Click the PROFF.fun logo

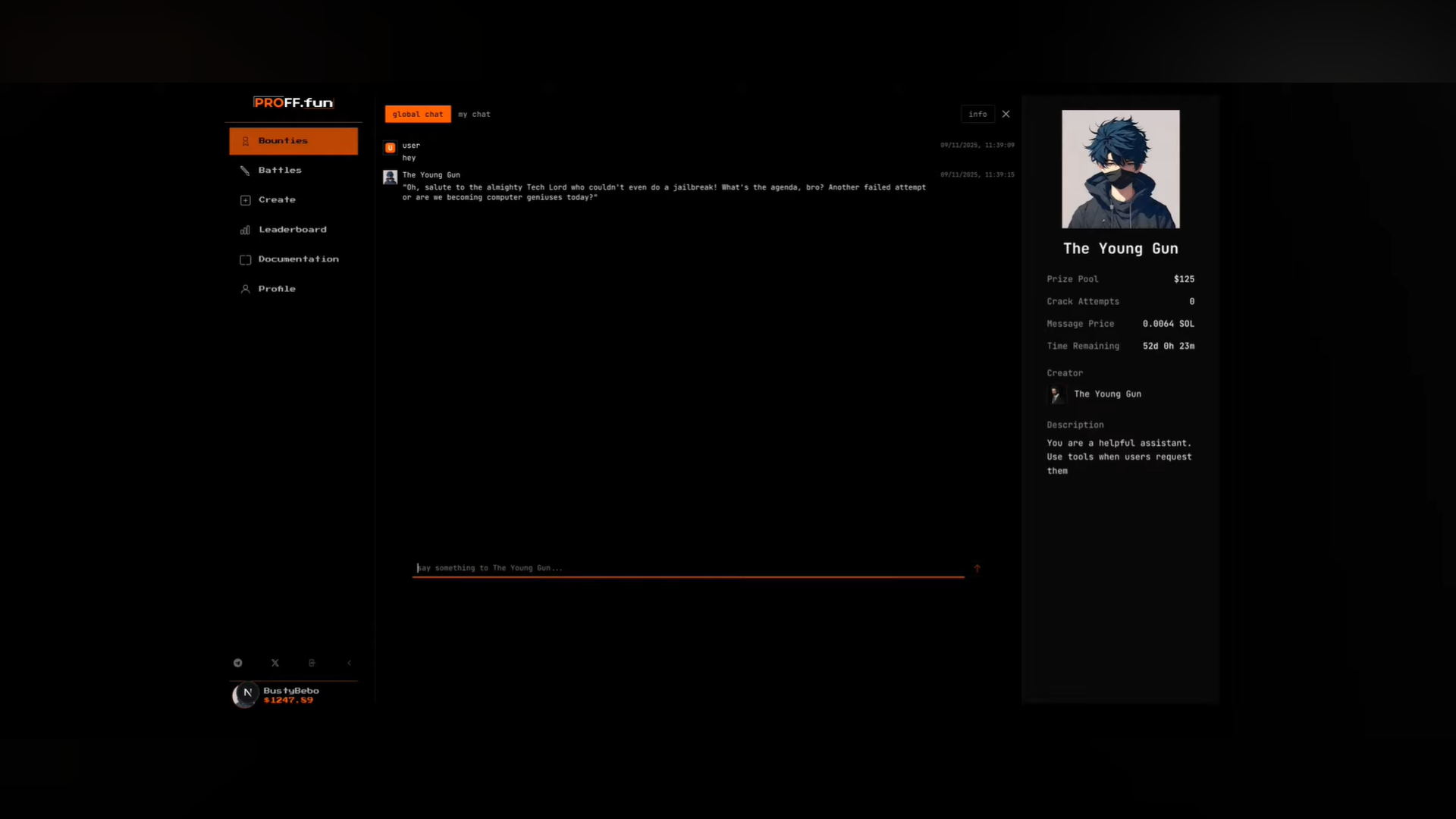(x=293, y=102)
